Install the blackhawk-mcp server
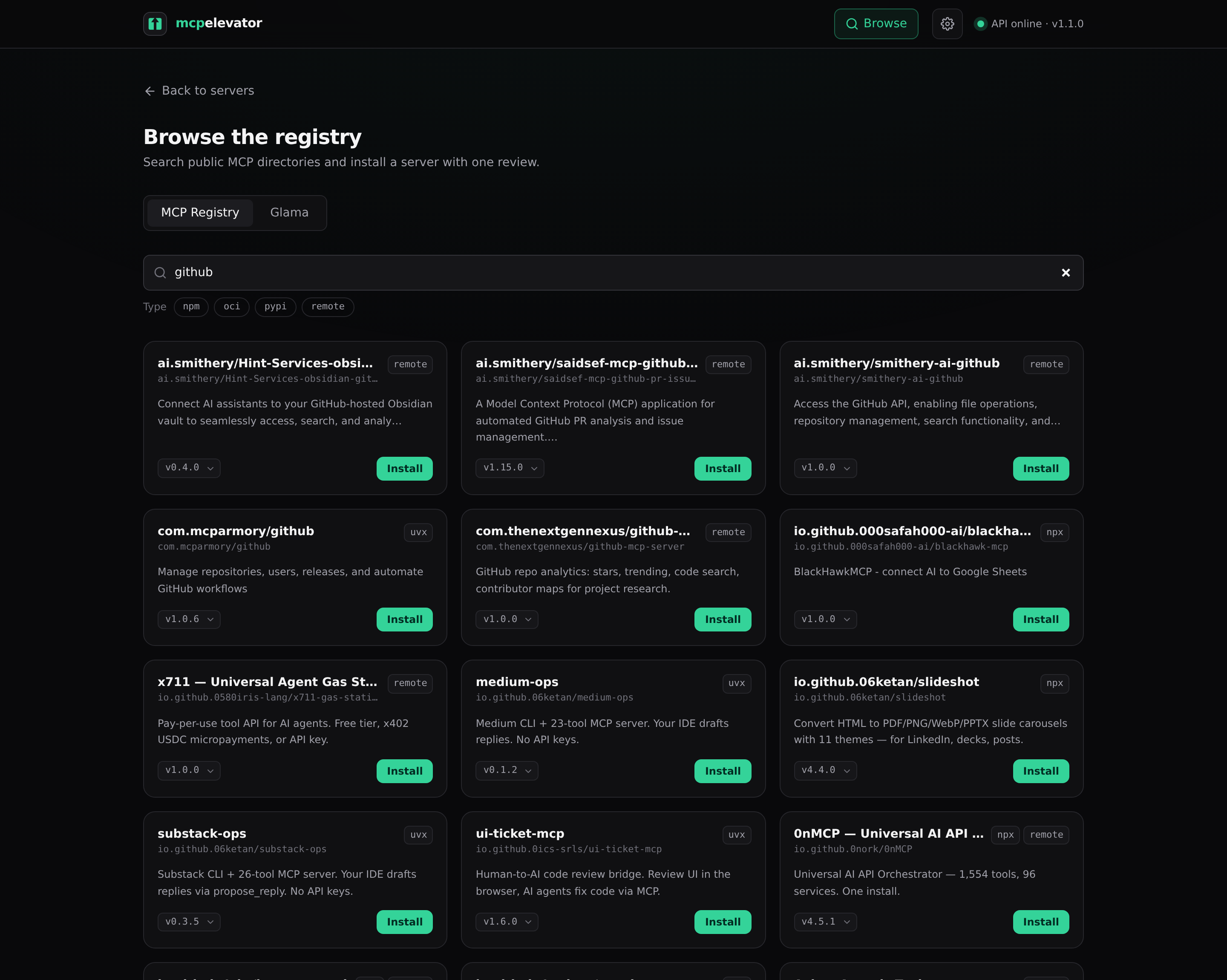 click(x=1041, y=620)
